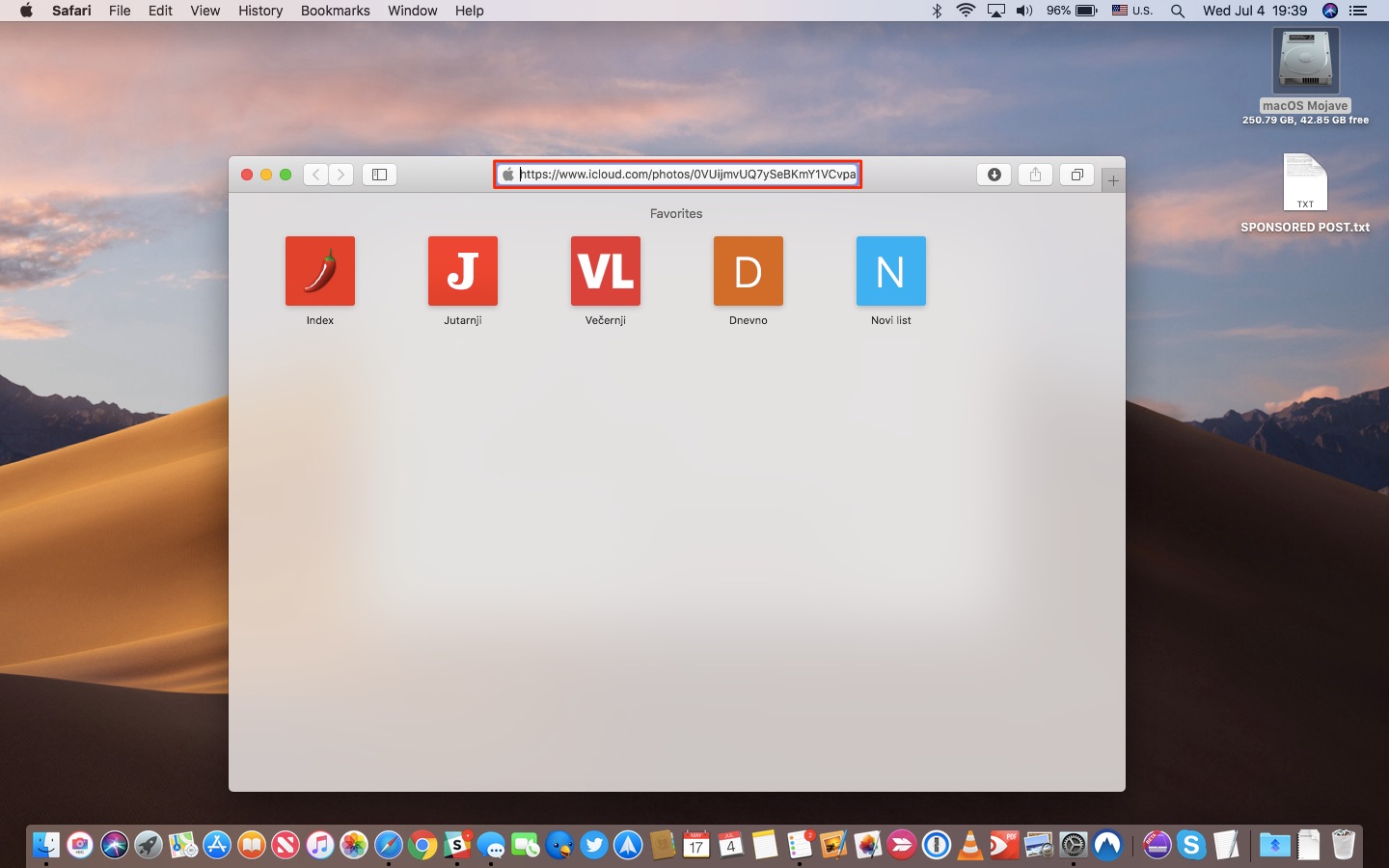Open the Wi-Fi status menu
This screenshot has width=1389, height=868.
pyautogui.click(x=966, y=11)
